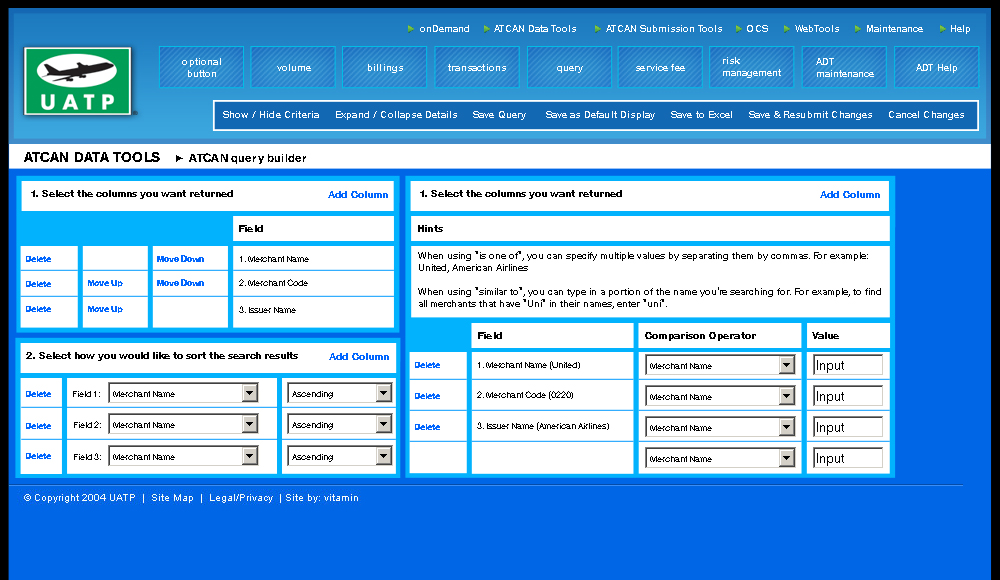
Task: Expand the Field 1 sort column dropdown
Action: (x=249, y=394)
